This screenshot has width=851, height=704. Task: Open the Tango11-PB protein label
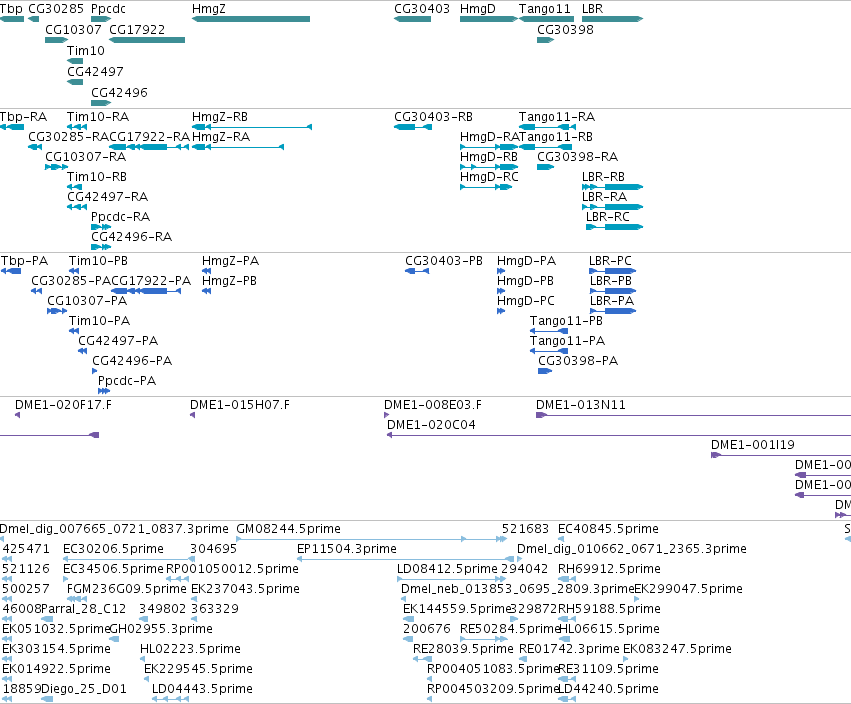[x=567, y=321]
